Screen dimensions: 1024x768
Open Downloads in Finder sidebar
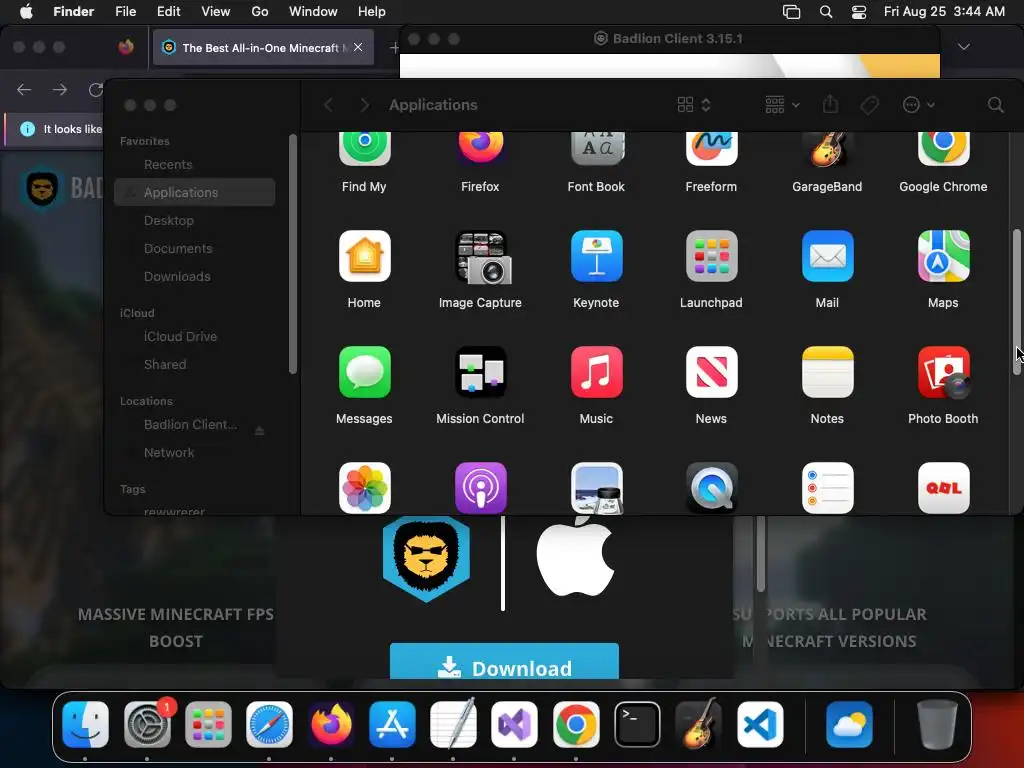coord(177,277)
